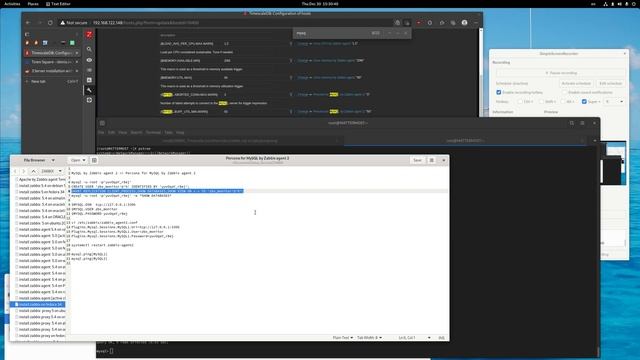Image resolution: width=640 pixels, height=360 pixels.
Task: Toggle the Enable recording hotkey checkbox
Action: [499, 92]
